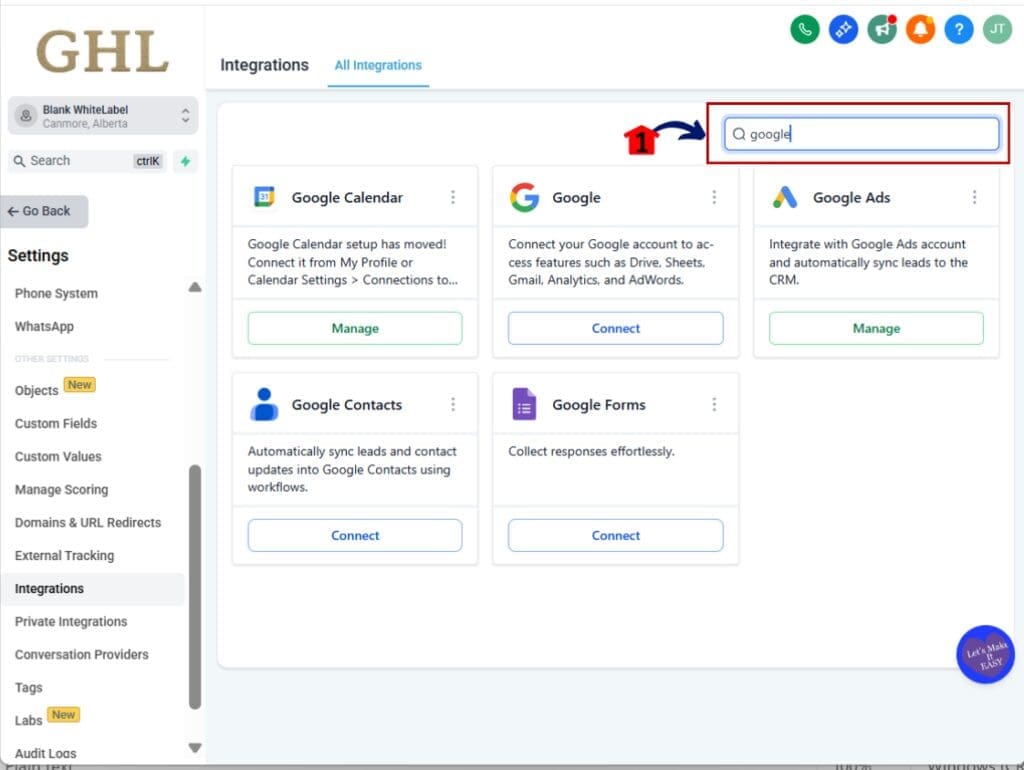The height and width of the screenshot is (770, 1024).
Task: Open WhatsApp settings
Action: [44, 326]
